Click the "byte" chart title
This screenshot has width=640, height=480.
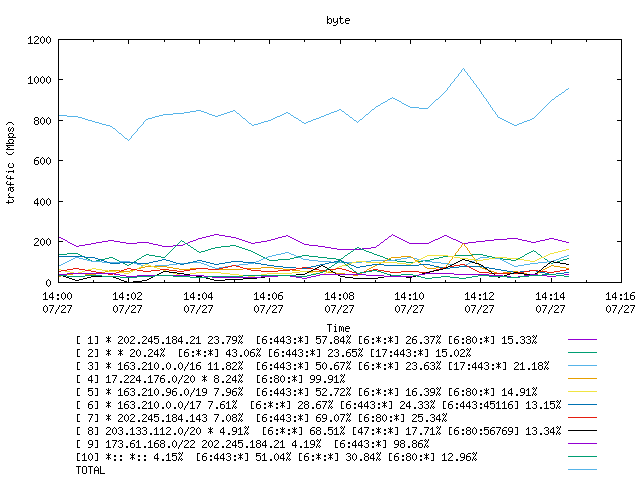click(x=338, y=20)
